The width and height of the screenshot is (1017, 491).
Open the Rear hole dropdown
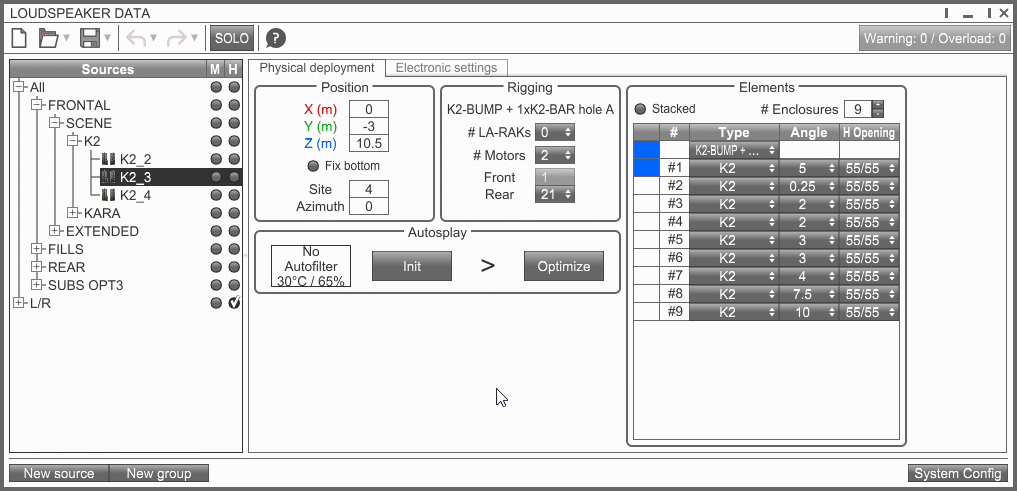(x=555, y=194)
